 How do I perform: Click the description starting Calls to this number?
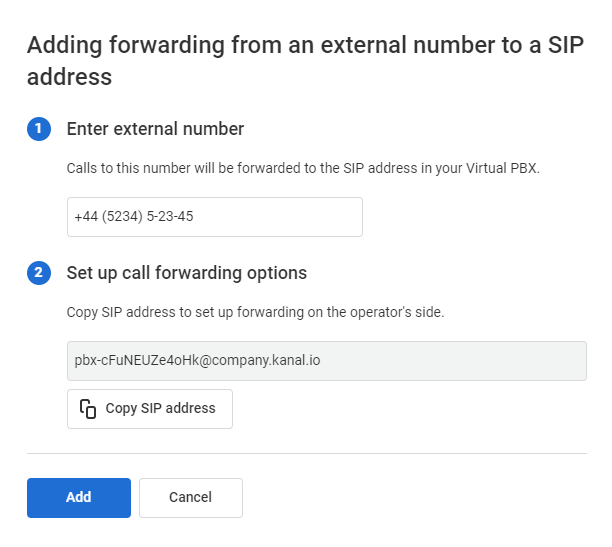303,168
